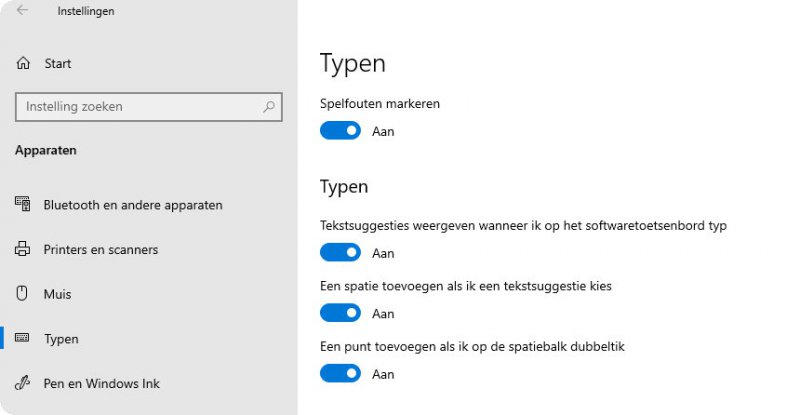Image resolution: width=800 pixels, height=415 pixels.
Task: Click the Bluetooth devices icon
Action: pos(23,204)
